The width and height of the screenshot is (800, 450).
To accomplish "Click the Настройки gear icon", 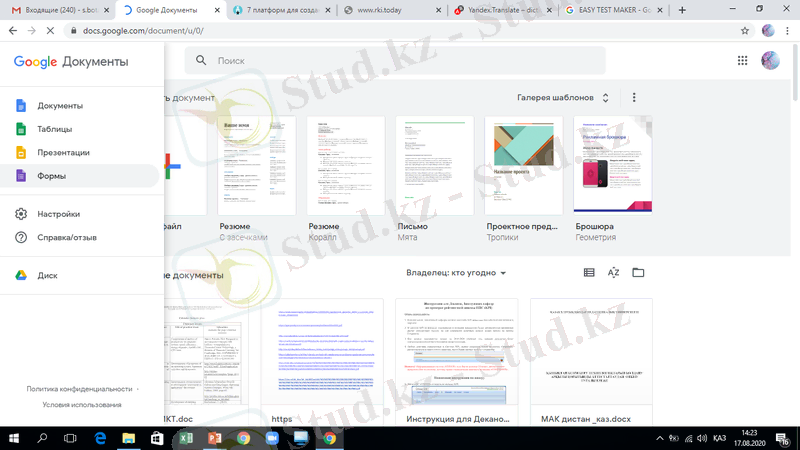I will point(21,214).
